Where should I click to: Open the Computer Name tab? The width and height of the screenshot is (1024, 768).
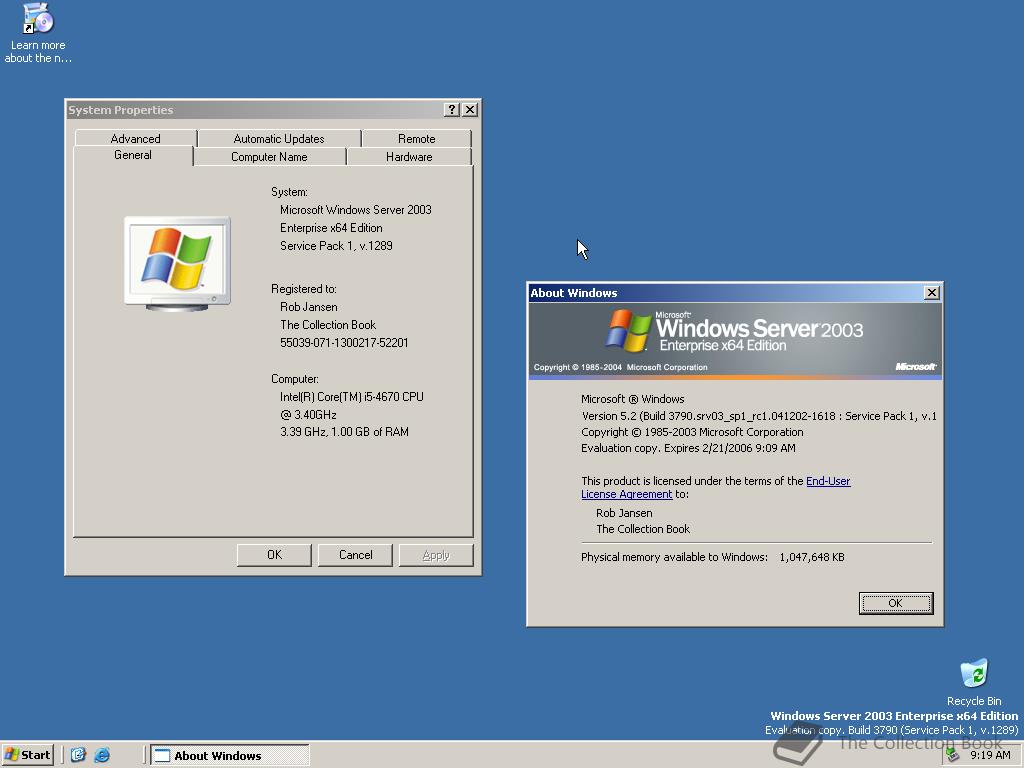(269, 157)
